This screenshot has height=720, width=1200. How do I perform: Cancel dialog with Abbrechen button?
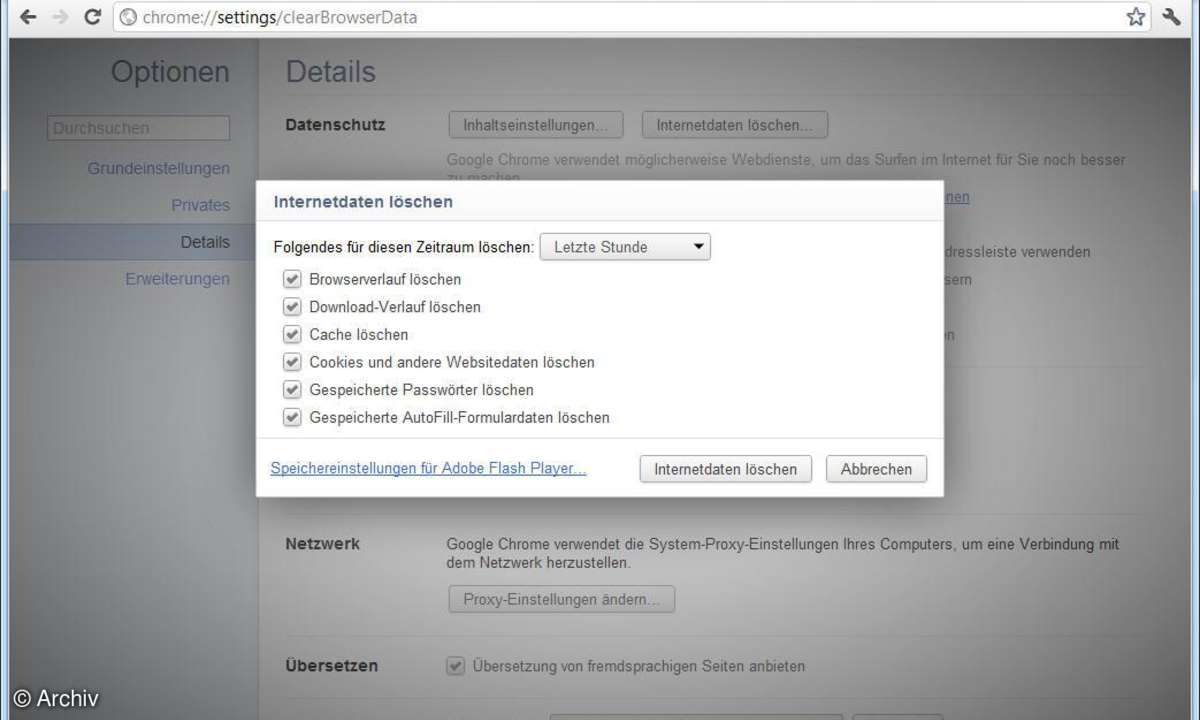[877, 469]
